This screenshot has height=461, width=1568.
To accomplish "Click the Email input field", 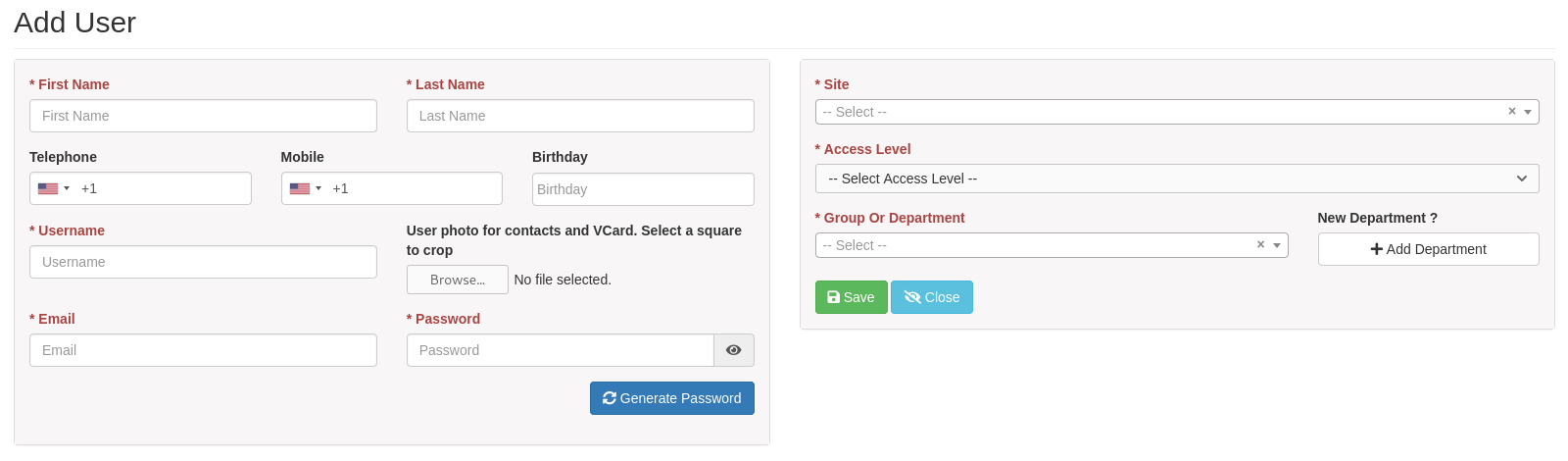I will 203,350.
